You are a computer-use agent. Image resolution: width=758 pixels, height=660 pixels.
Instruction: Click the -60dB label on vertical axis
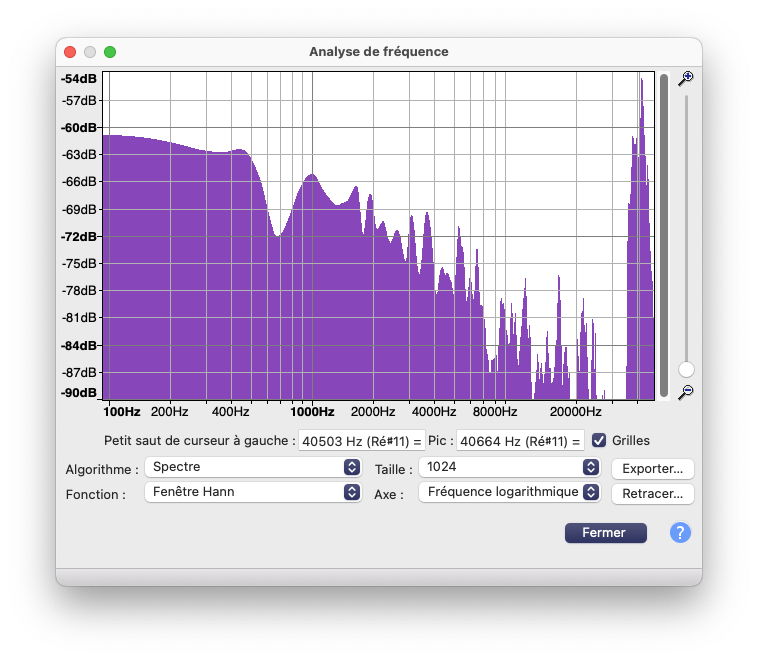(79, 128)
